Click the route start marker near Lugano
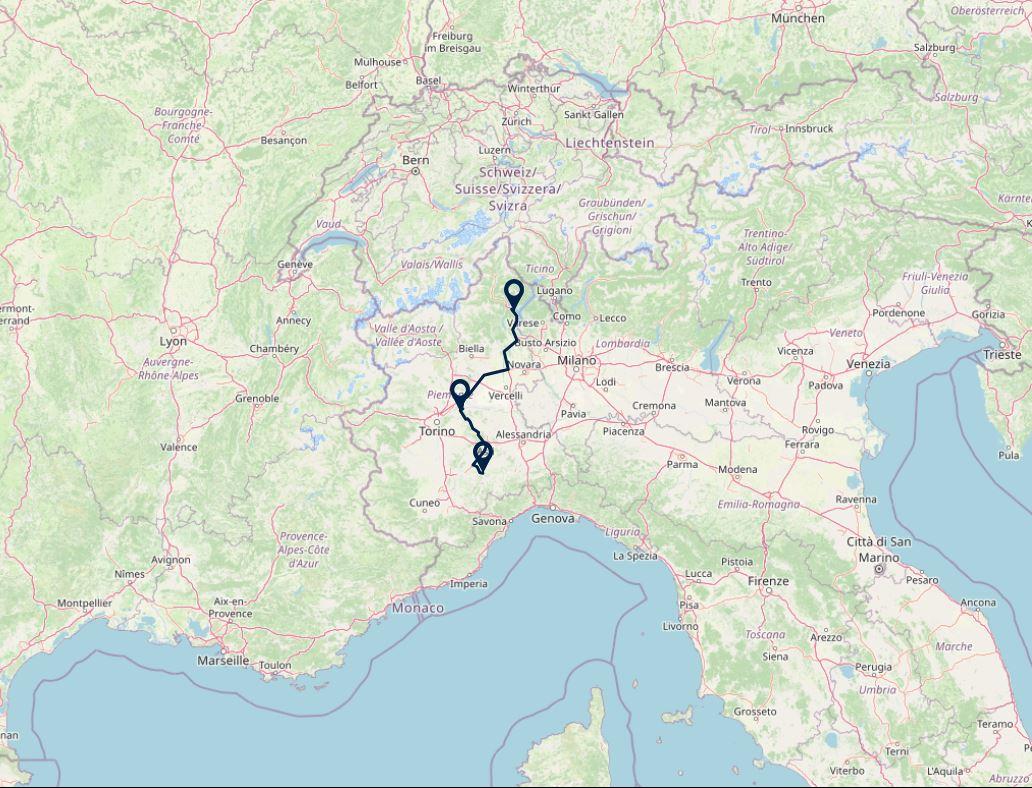Screen dimensions: 1032x788 pyautogui.click(x=513, y=293)
